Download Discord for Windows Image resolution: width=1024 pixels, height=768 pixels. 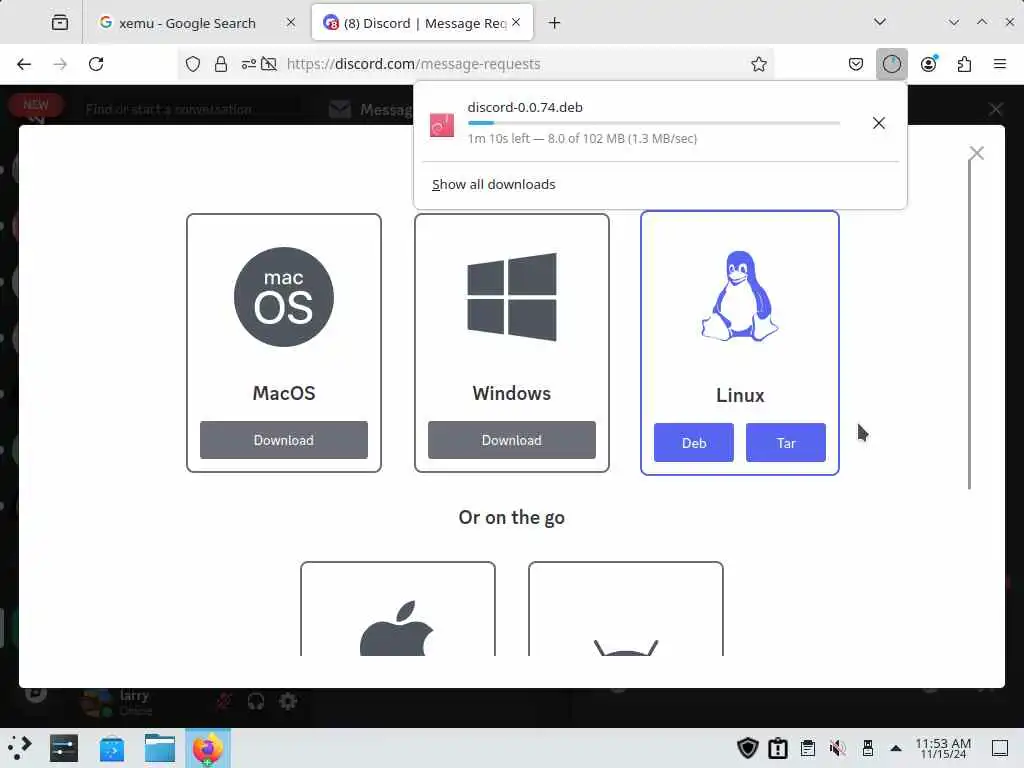[x=512, y=440]
